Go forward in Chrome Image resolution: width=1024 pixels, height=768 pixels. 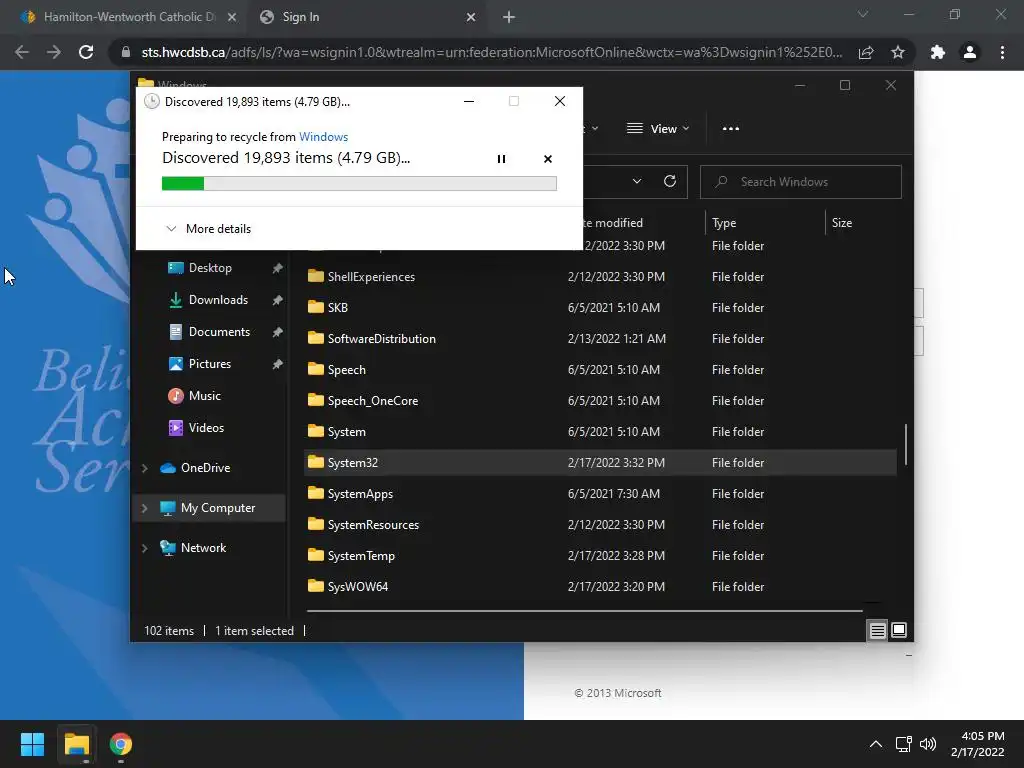pyautogui.click(x=54, y=52)
